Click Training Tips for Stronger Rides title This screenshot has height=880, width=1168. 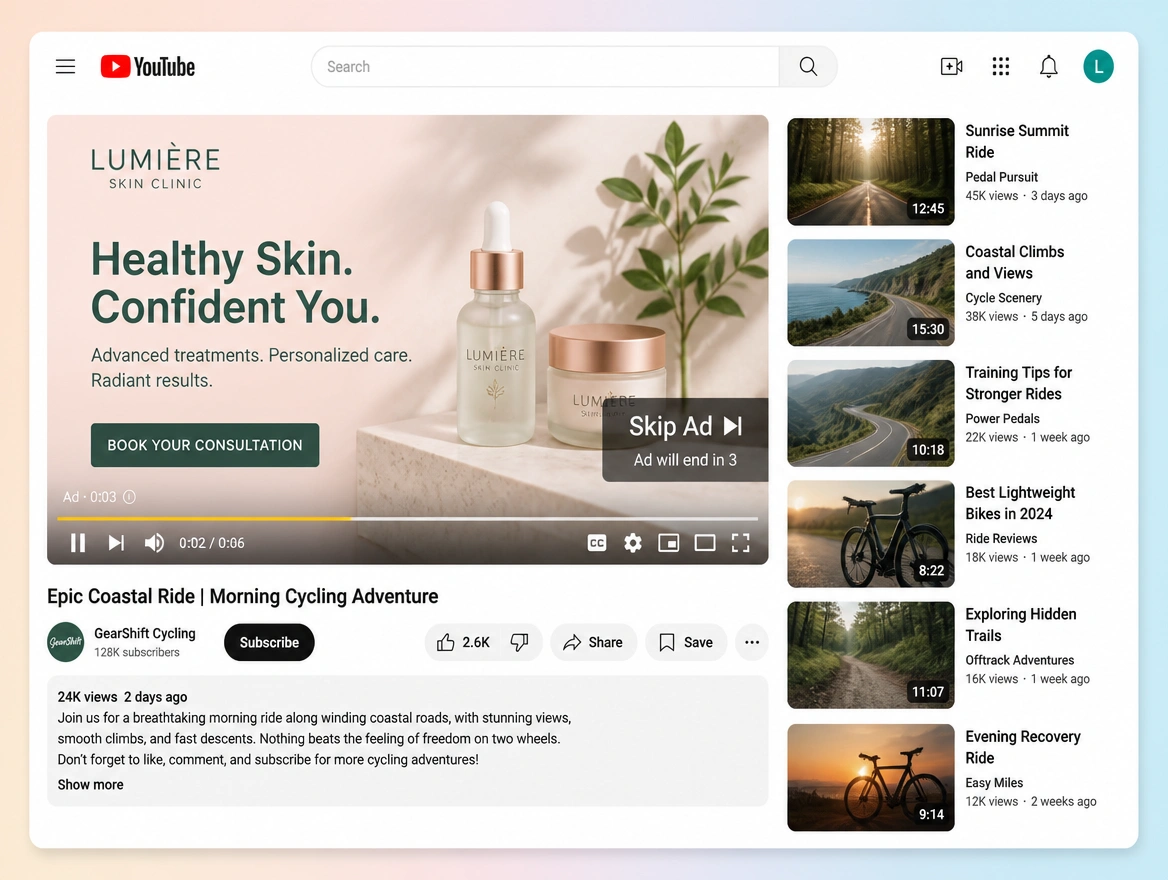click(x=1018, y=383)
